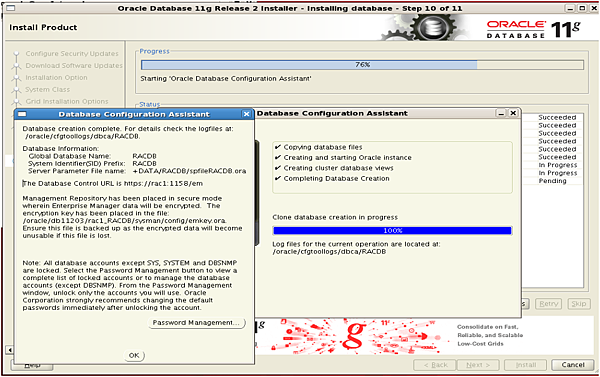The height and width of the screenshot is (377, 600).
Task: Select Configure Security Updates step
Action: click(x=72, y=54)
